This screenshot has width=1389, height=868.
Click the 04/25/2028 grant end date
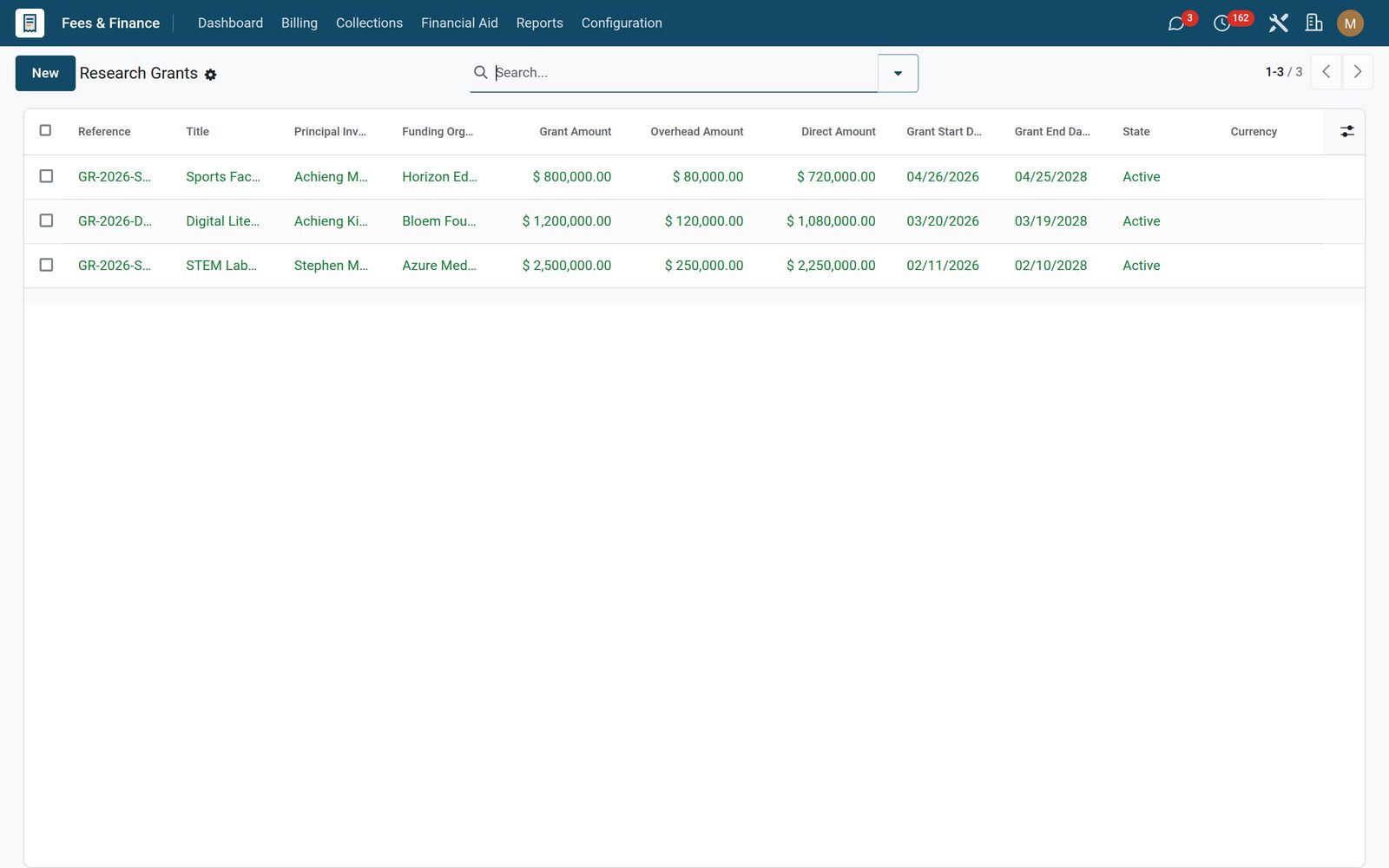click(1050, 177)
